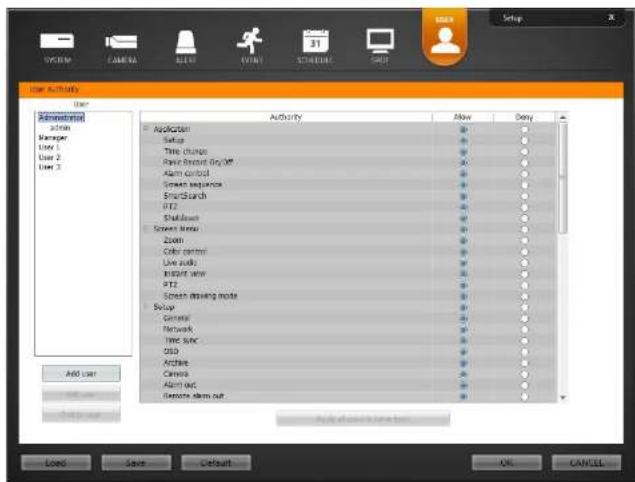Screen dimensions: 635x482
Task: Click the Add user button
Action: [81, 373]
